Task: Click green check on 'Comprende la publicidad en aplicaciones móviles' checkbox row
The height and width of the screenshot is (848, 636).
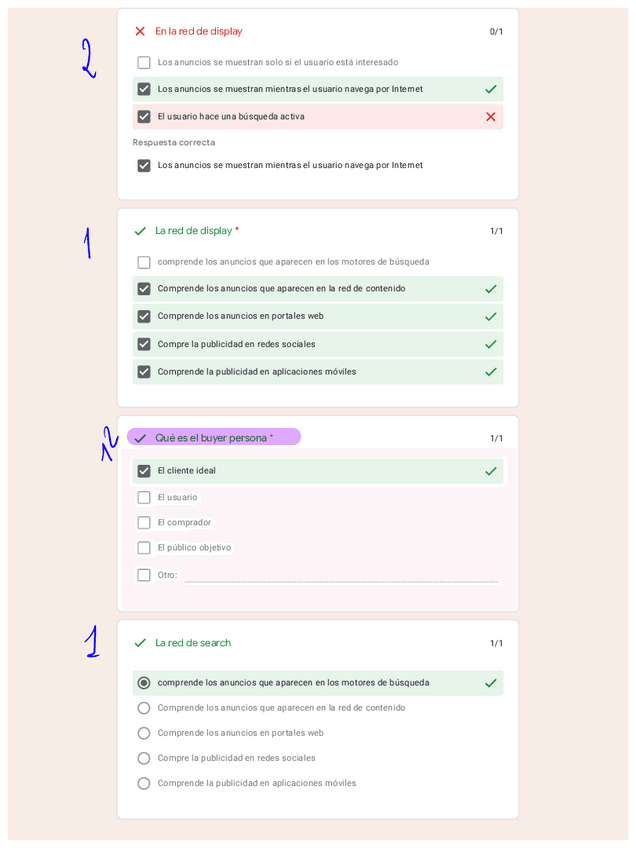Action: pyautogui.click(x=490, y=372)
